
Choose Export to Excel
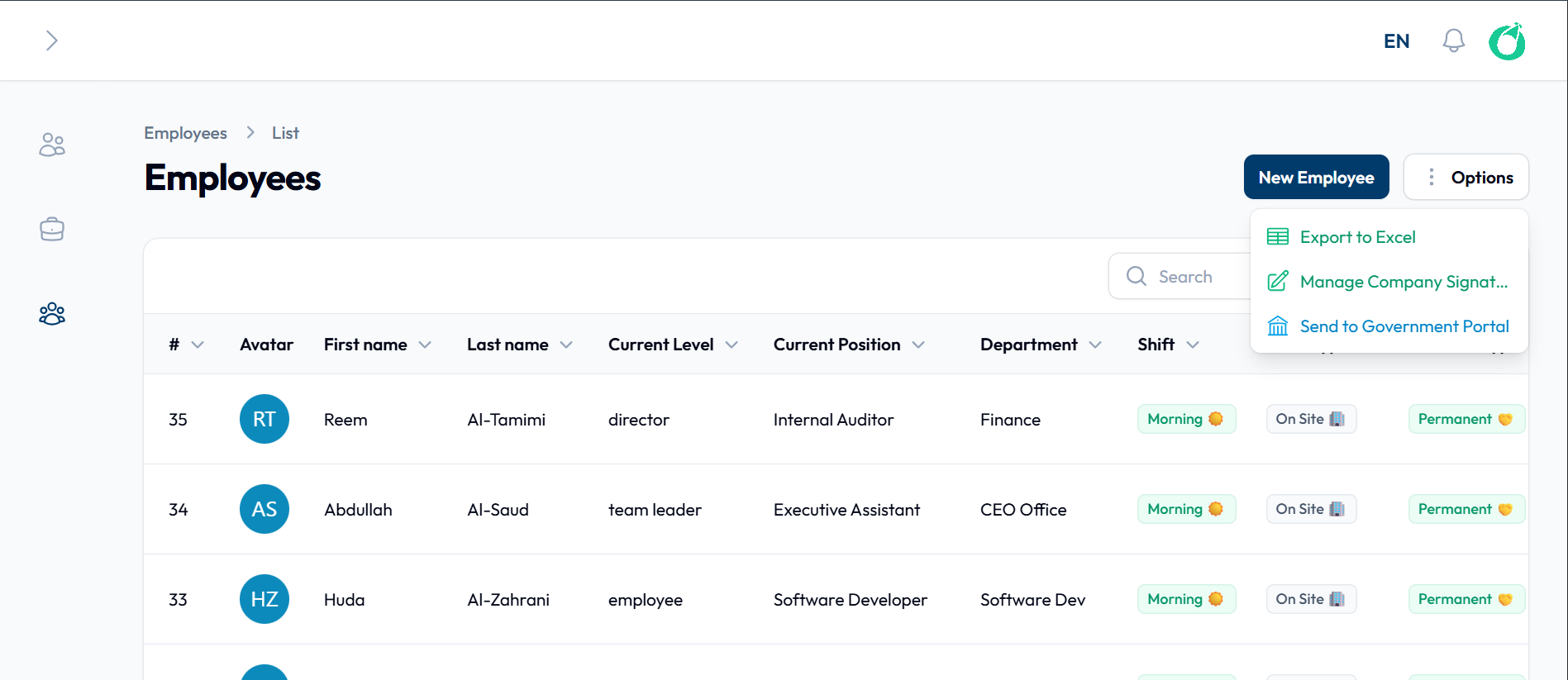(1357, 237)
